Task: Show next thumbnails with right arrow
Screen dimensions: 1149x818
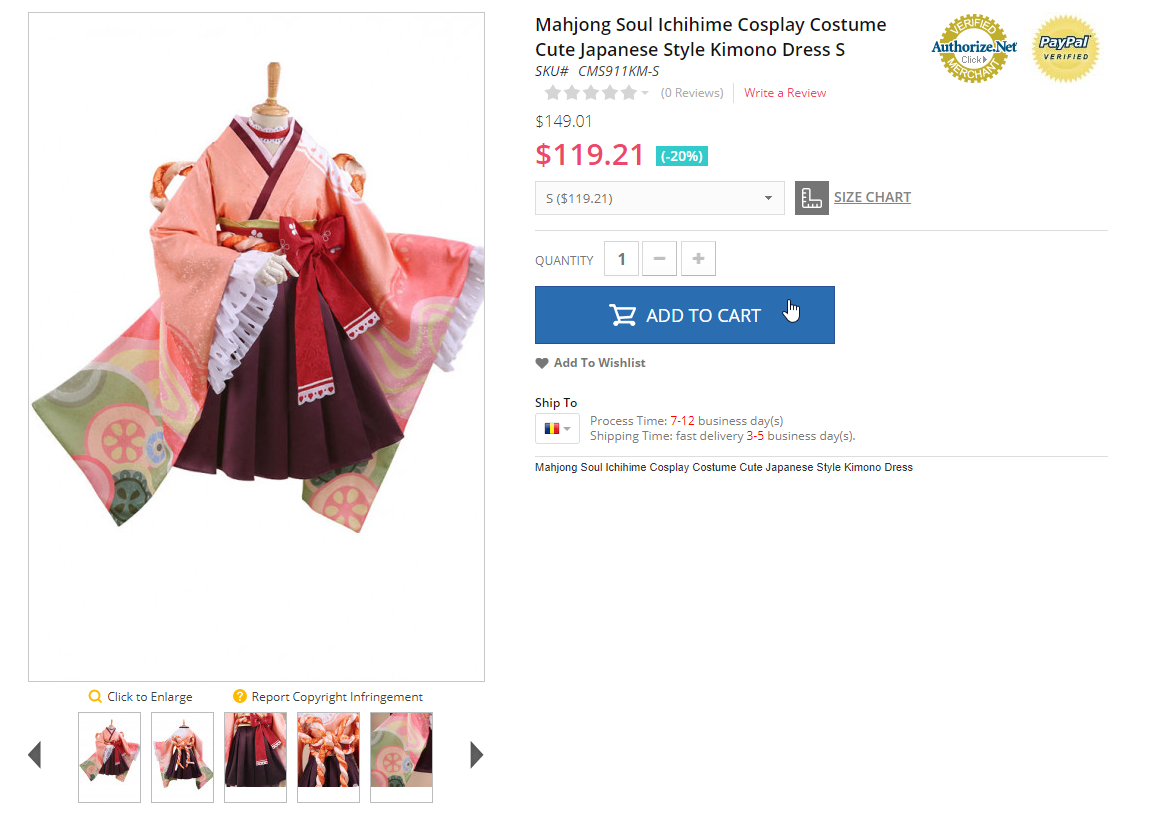Action: pyautogui.click(x=476, y=755)
